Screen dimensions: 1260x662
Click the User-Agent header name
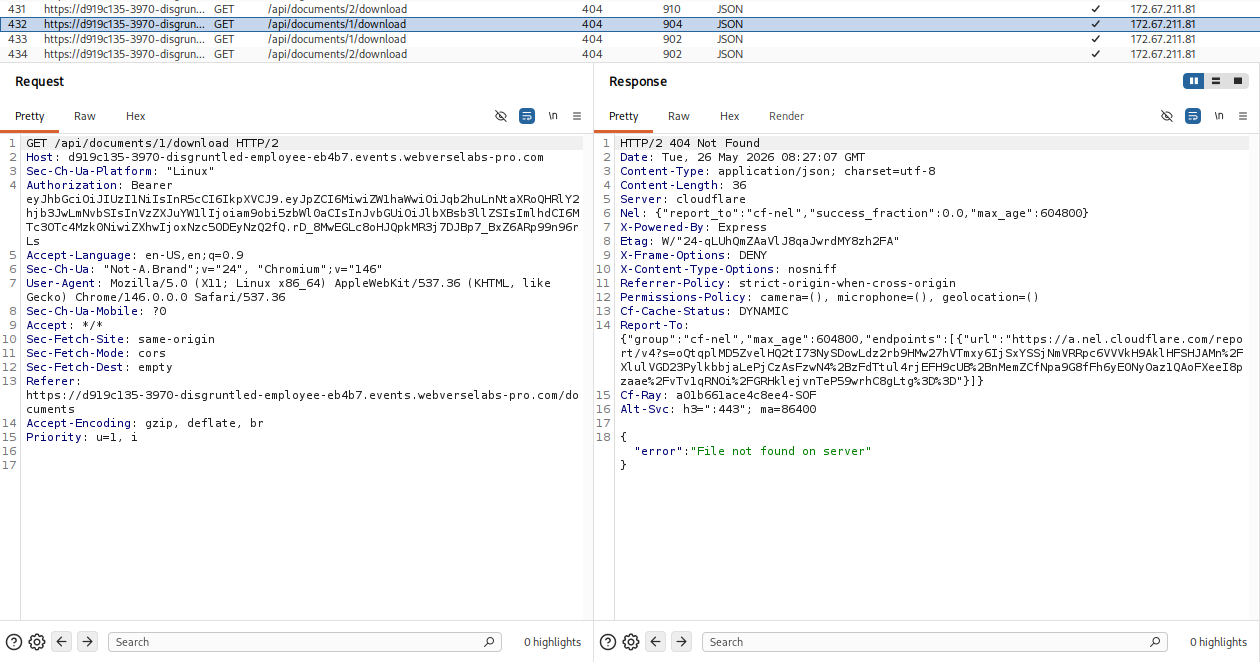[x=59, y=283]
